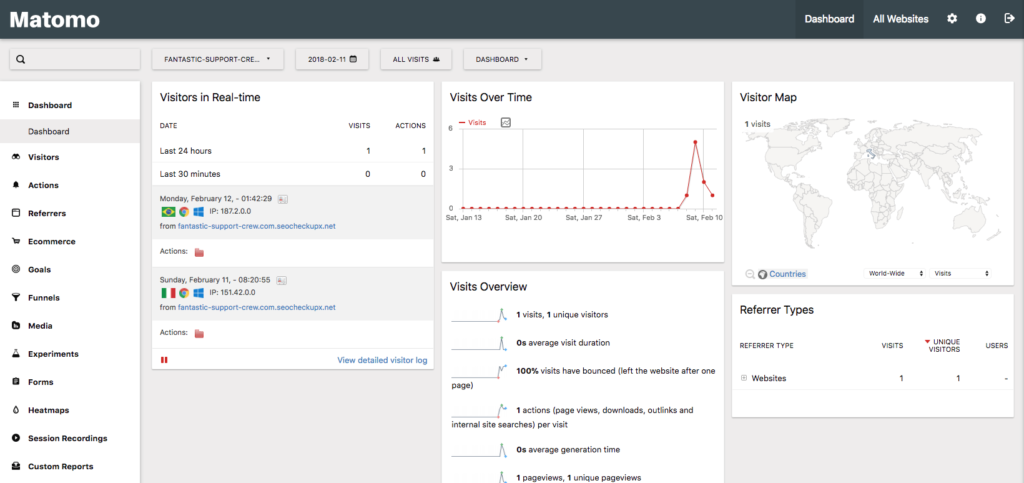Open referrer link in Sunday visit
The width and height of the screenshot is (1024, 483).
coord(257,307)
